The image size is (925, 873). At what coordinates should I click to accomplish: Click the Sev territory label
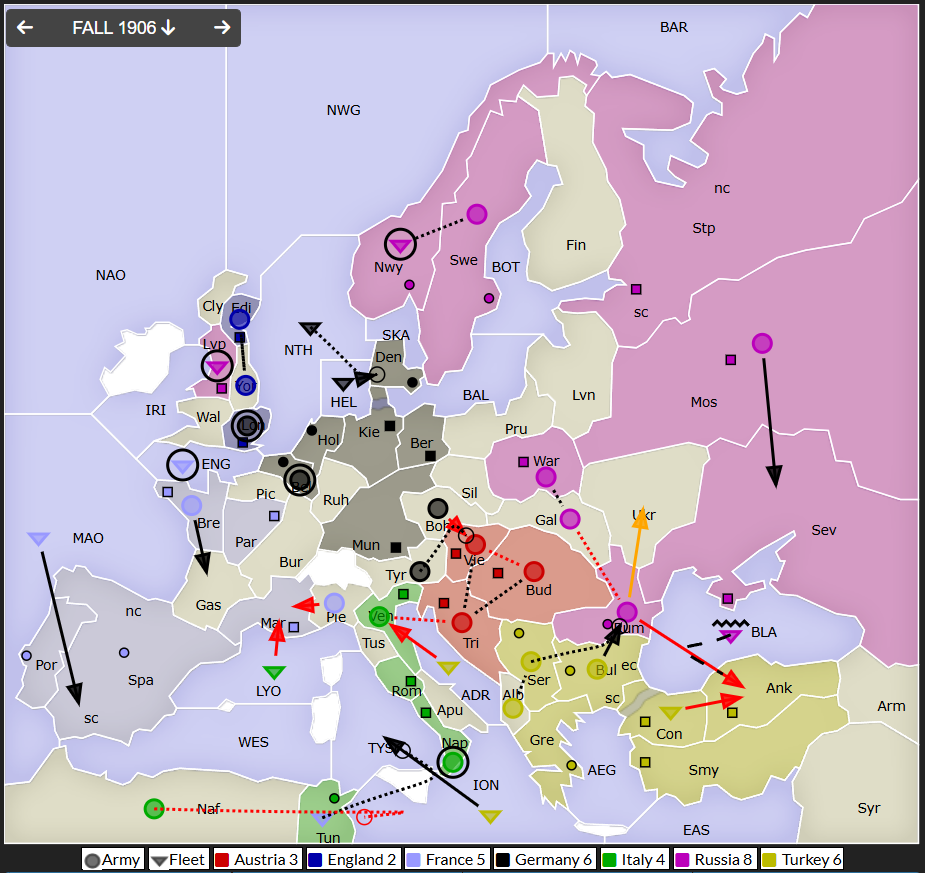pyautogui.click(x=823, y=530)
